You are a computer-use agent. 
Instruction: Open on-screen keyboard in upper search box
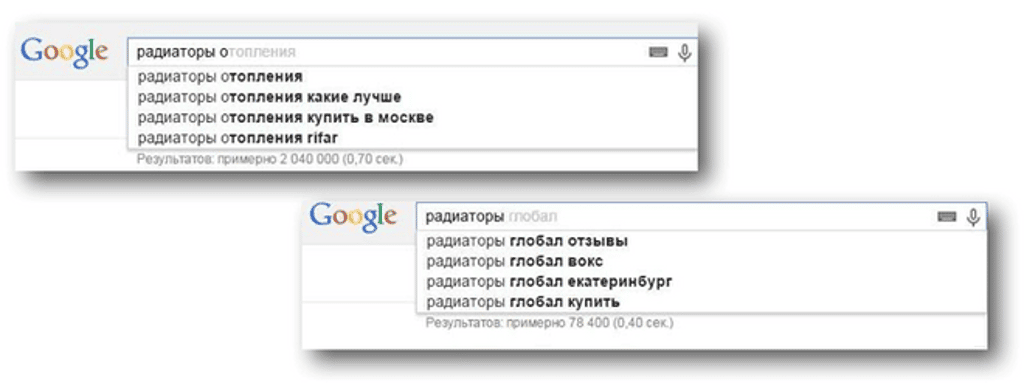coord(658,53)
